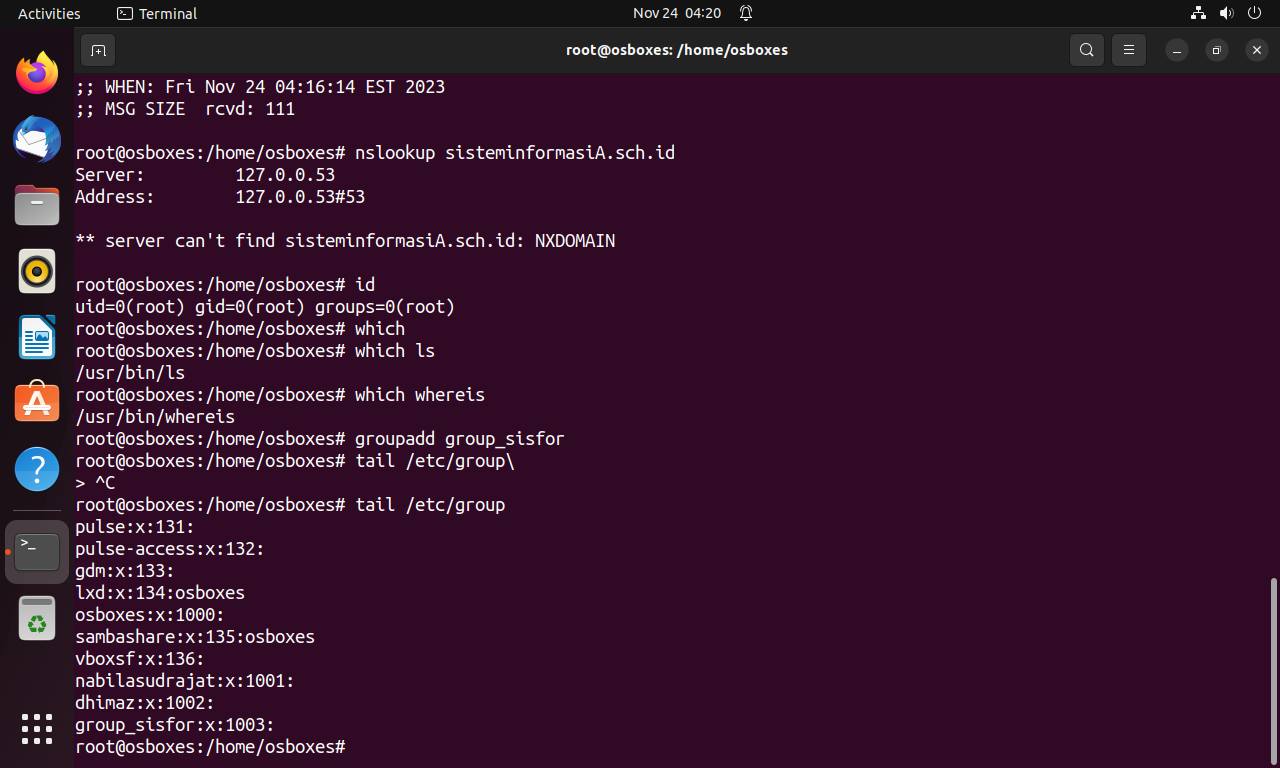Toggle the notification bell indicator
This screenshot has height=768, width=1280.
coord(746,13)
